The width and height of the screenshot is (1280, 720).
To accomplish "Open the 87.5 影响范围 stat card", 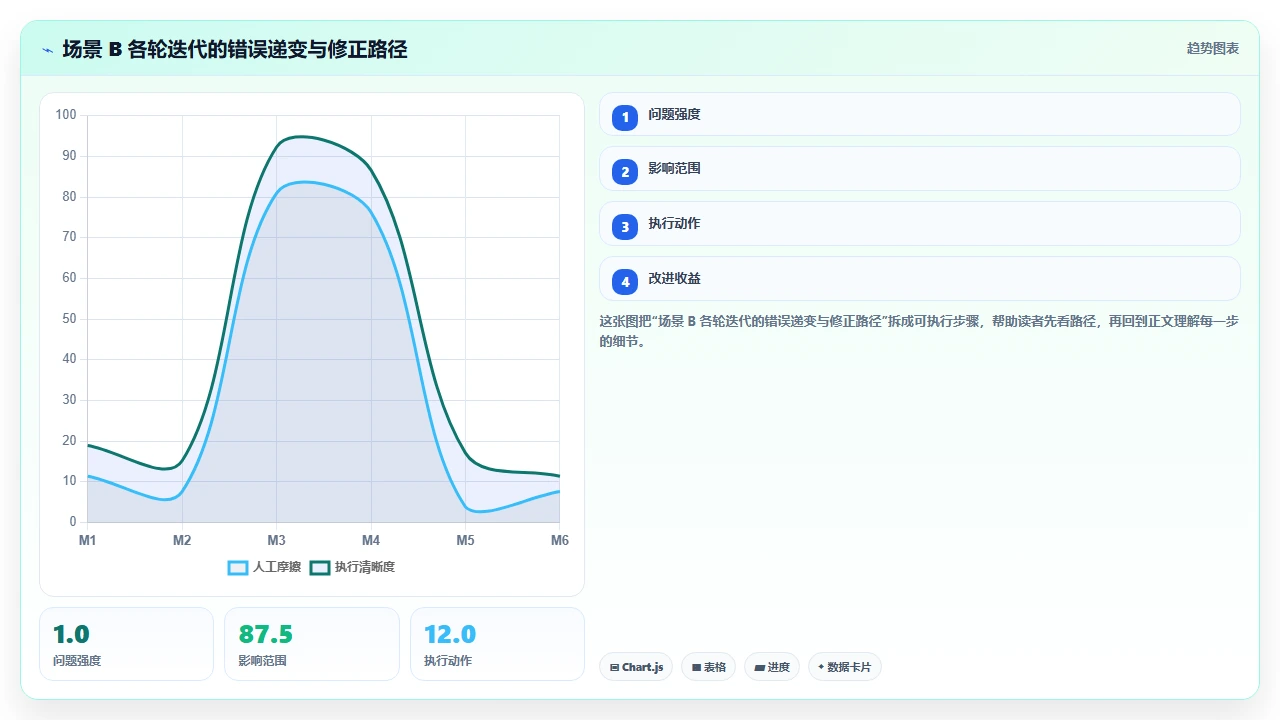I will coord(312,644).
